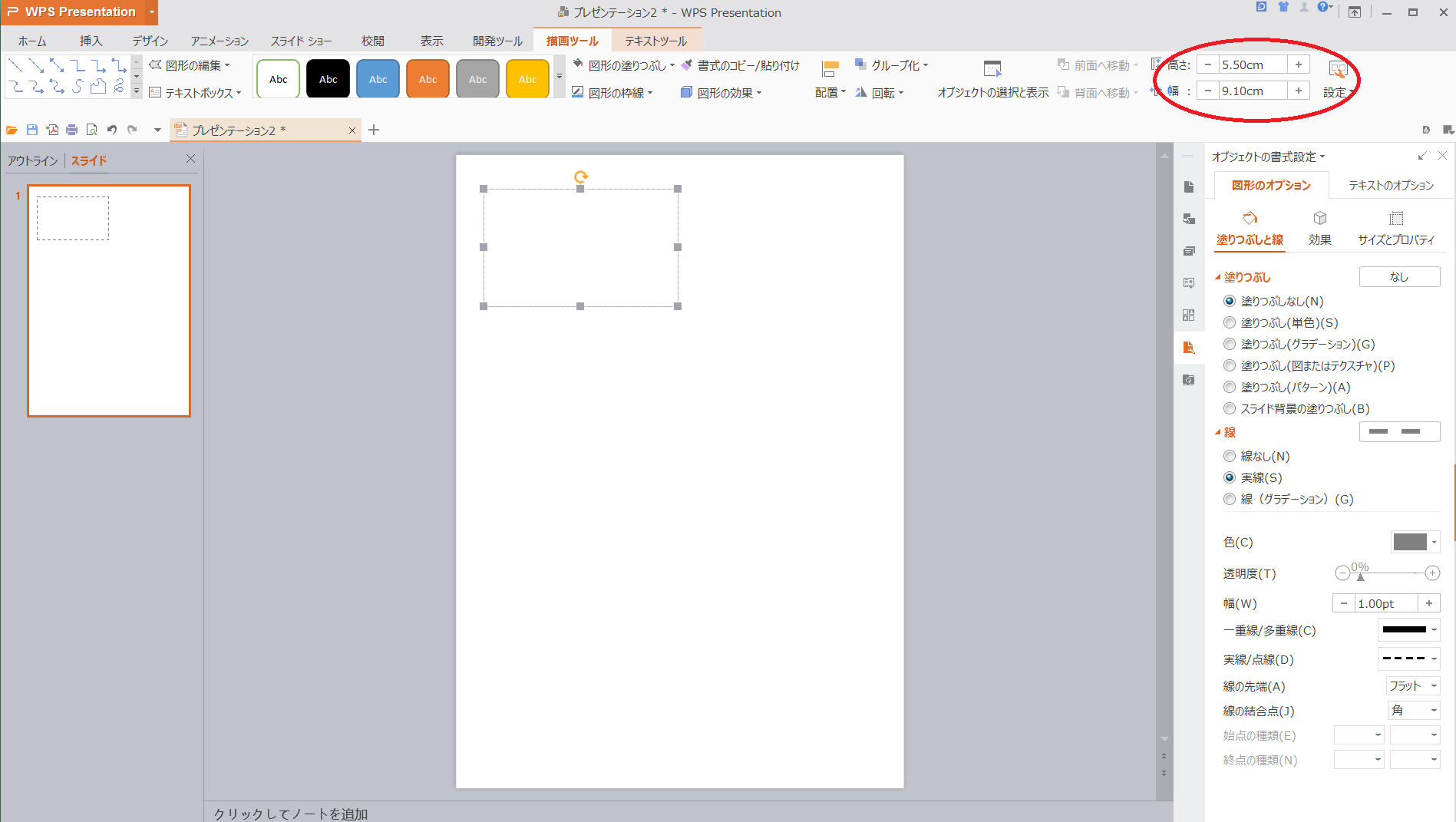Select サイズとプロパティ icon
The height and width of the screenshot is (822, 1456).
pos(1396,219)
